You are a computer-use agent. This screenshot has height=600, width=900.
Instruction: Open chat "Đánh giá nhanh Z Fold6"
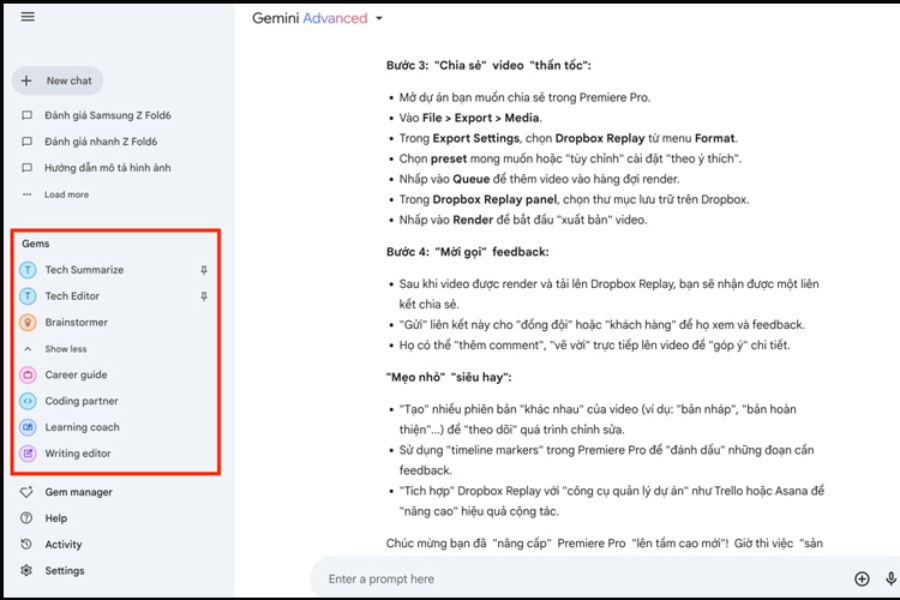click(x=100, y=142)
